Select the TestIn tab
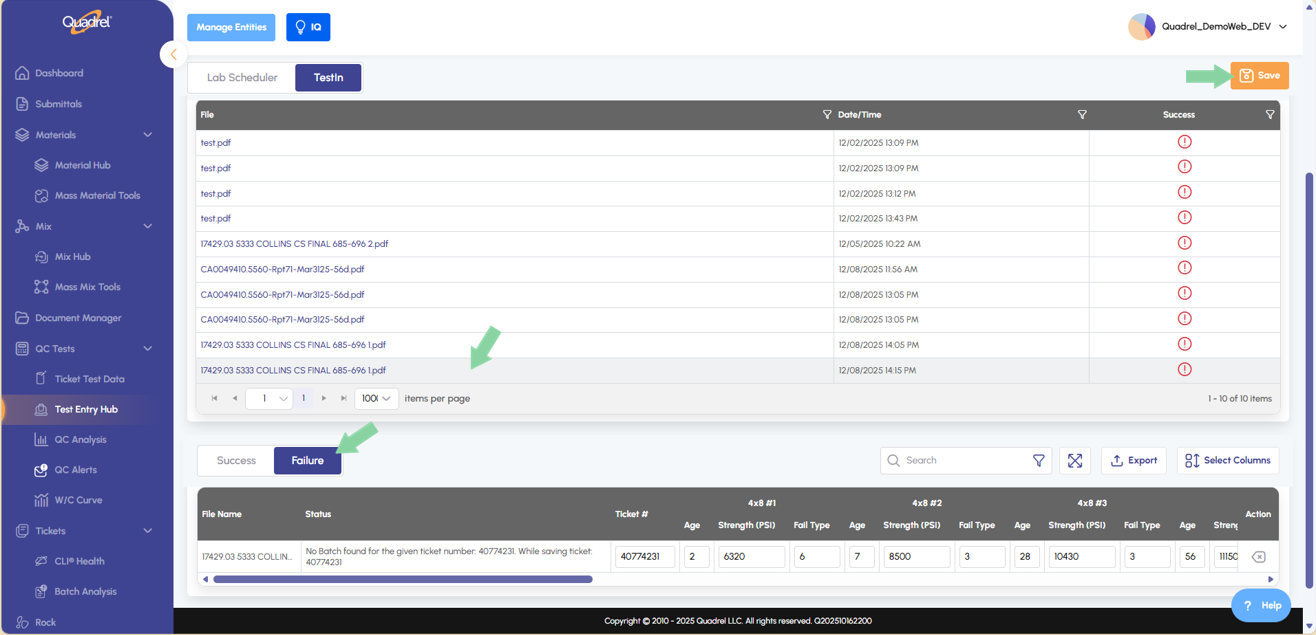The image size is (1316, 635). (328, 78)
